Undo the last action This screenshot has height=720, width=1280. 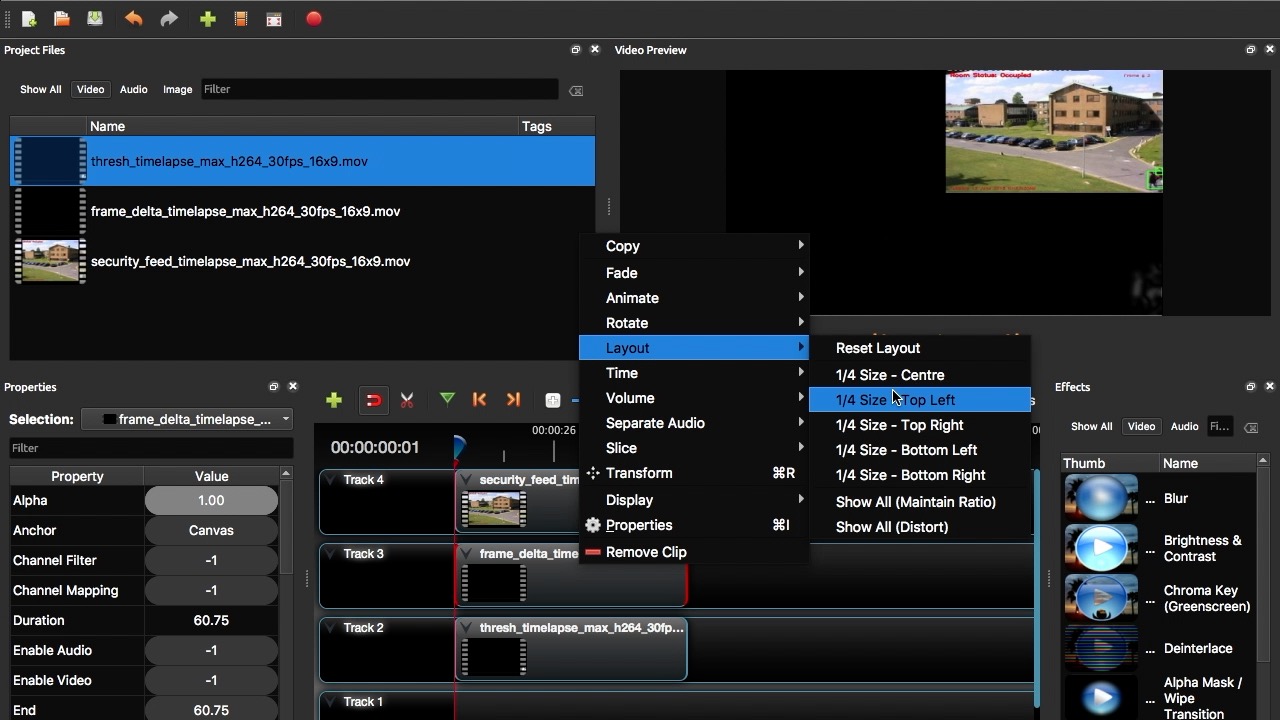133,18
